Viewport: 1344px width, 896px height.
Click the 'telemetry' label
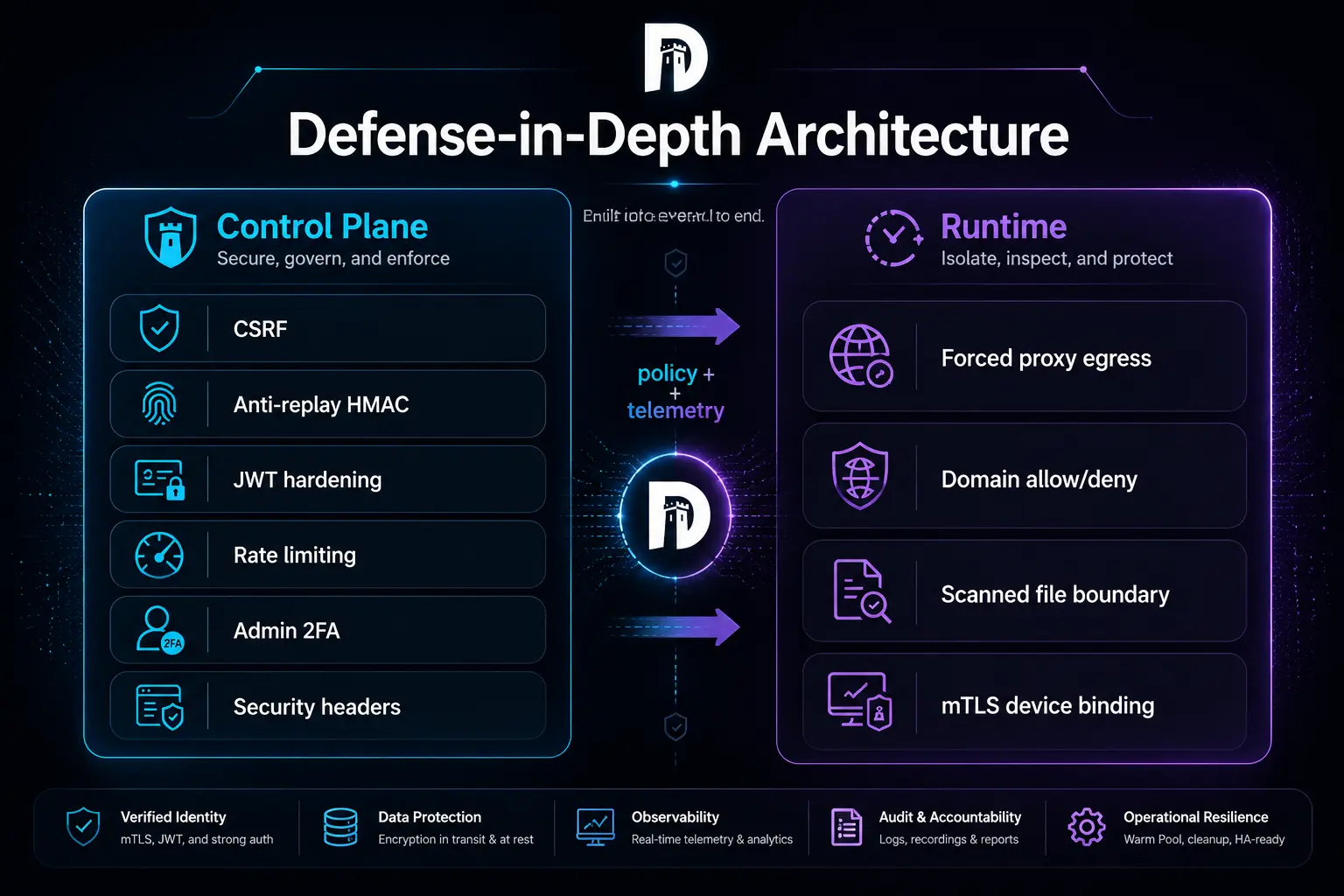(x=675, y=410)
